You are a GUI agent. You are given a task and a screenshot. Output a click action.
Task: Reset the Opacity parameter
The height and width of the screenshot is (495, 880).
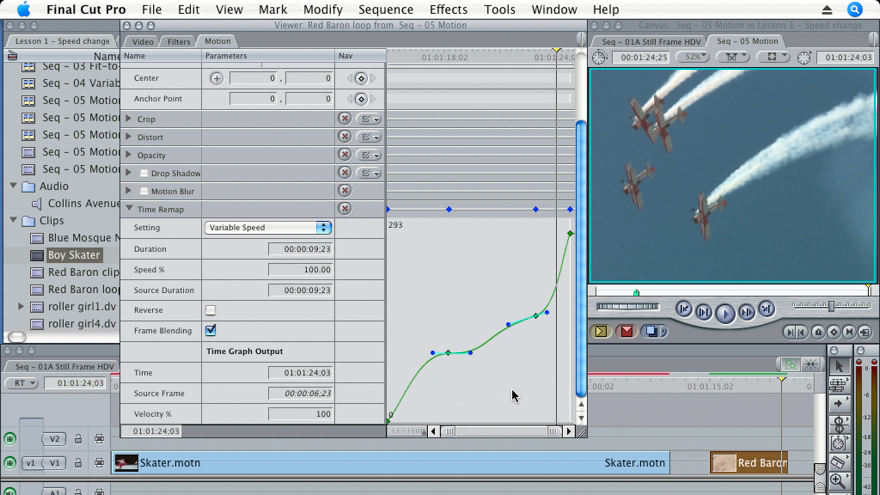345,154
